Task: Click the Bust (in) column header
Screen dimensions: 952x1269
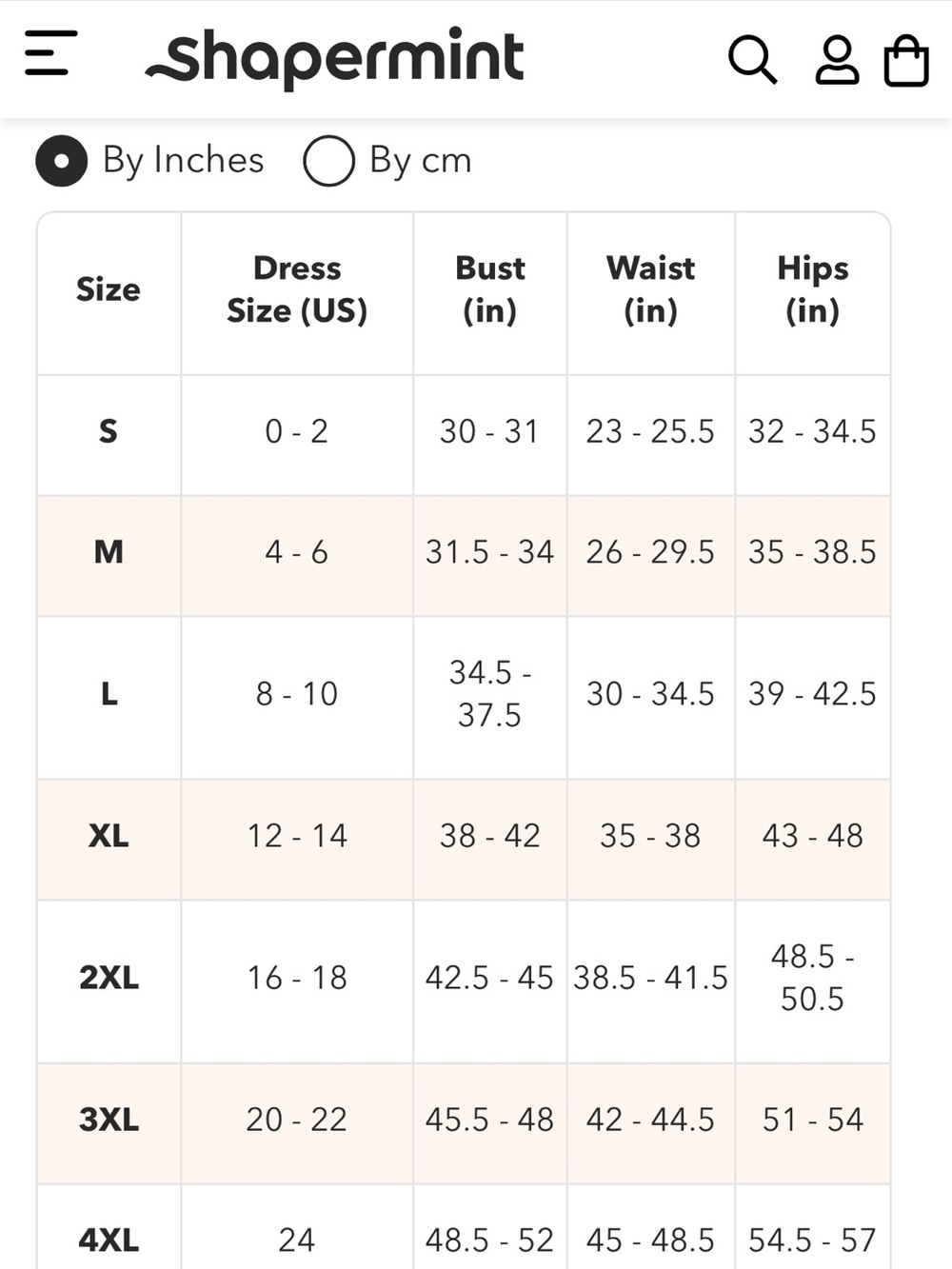Action: point(490,289)
